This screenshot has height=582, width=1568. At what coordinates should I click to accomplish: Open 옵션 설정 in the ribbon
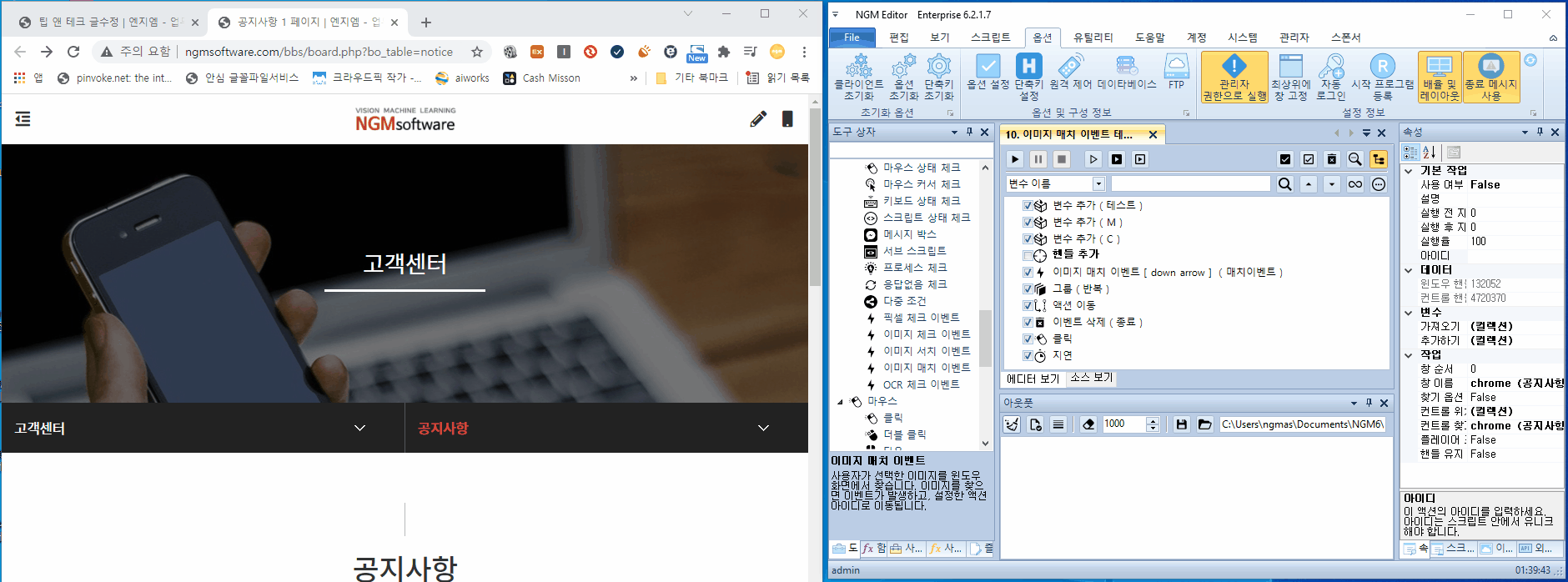click(x=988, y=72)
